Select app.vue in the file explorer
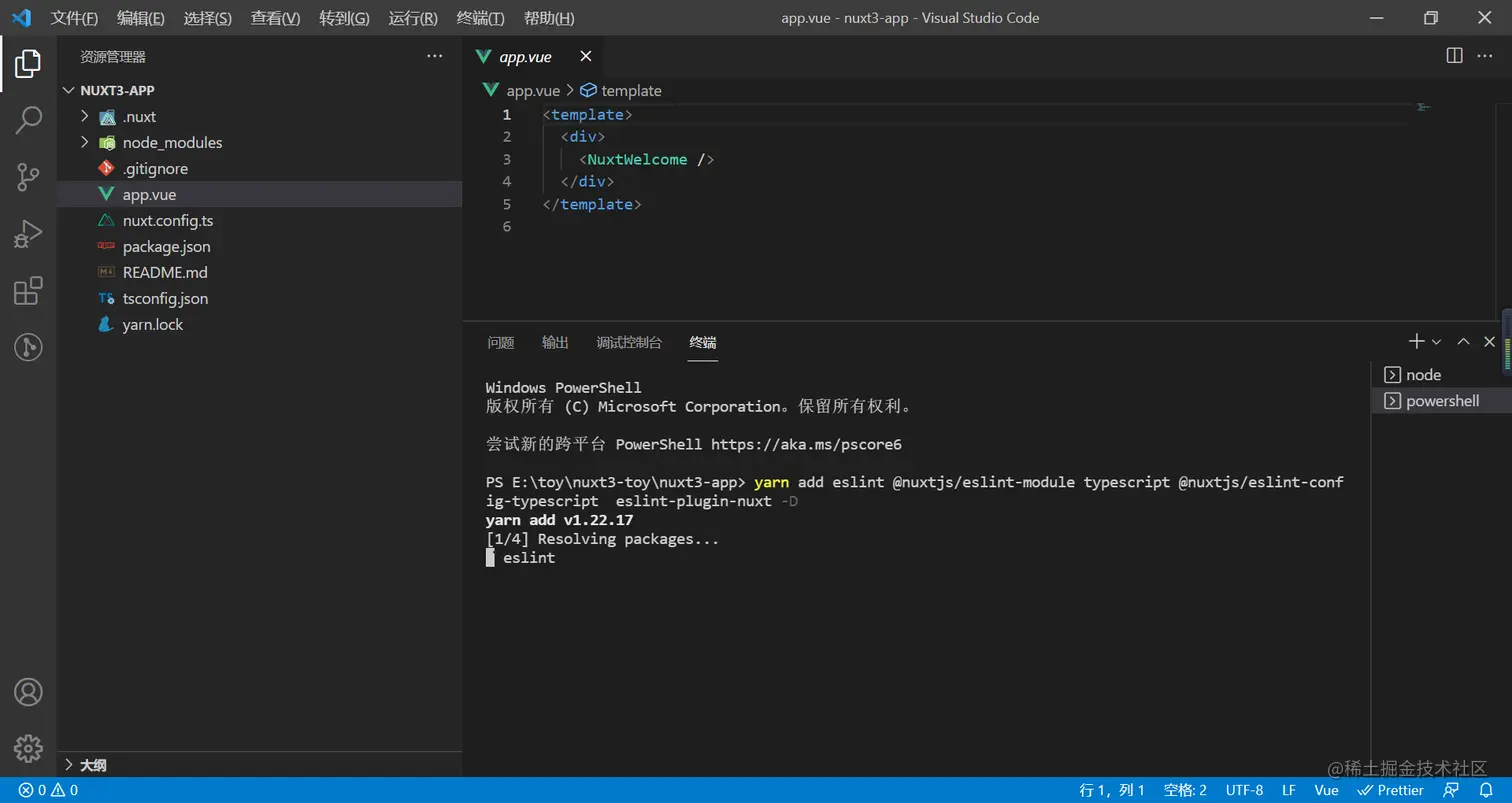Screen dimensions: 1512x803 pos(260,194)
